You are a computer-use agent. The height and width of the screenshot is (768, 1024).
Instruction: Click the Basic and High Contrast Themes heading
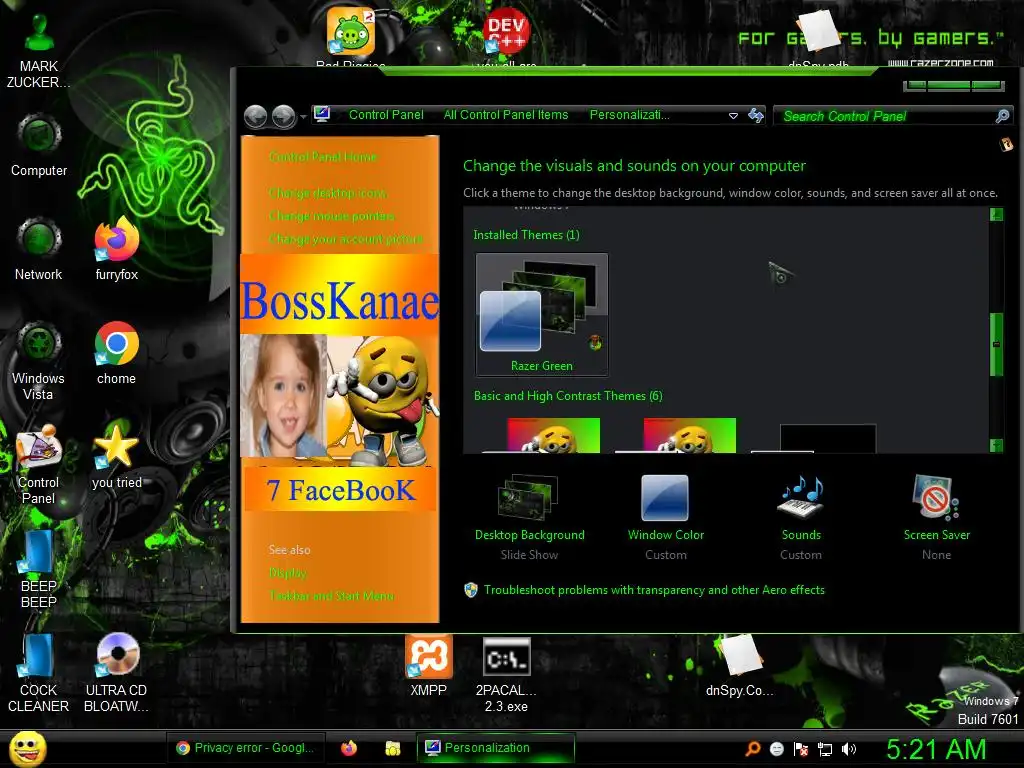[x=568, y=396]
